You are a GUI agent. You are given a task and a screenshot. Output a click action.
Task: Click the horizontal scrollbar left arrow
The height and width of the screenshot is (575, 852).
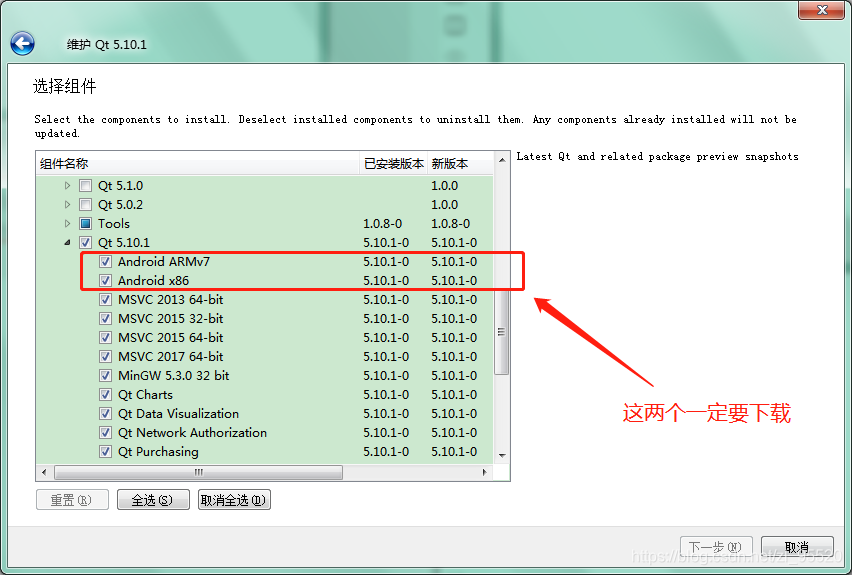pos(44,472)
